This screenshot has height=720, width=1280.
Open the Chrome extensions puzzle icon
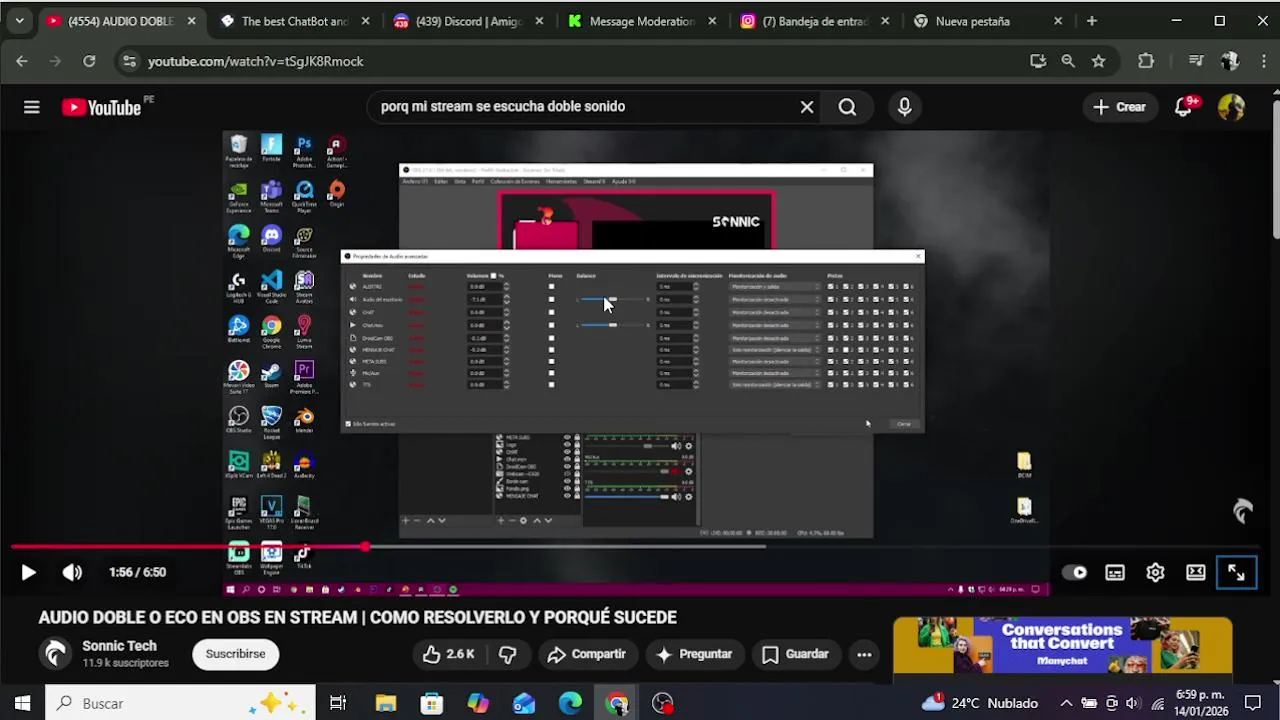1146,61
